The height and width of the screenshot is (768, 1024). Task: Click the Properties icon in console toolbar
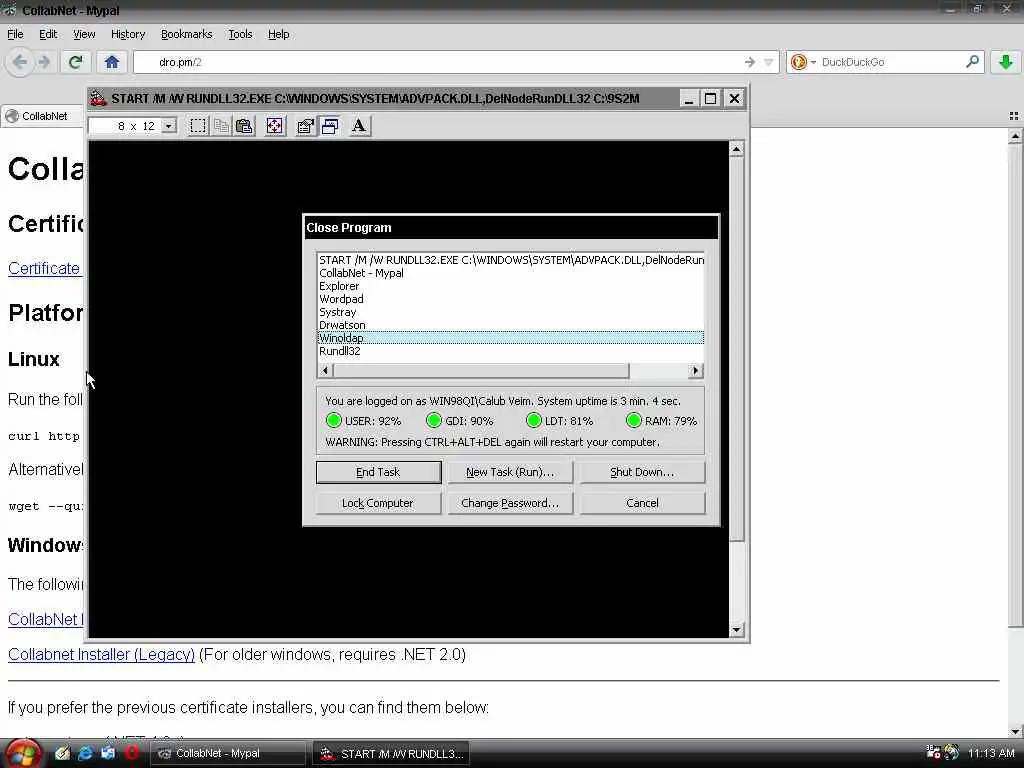305,125
